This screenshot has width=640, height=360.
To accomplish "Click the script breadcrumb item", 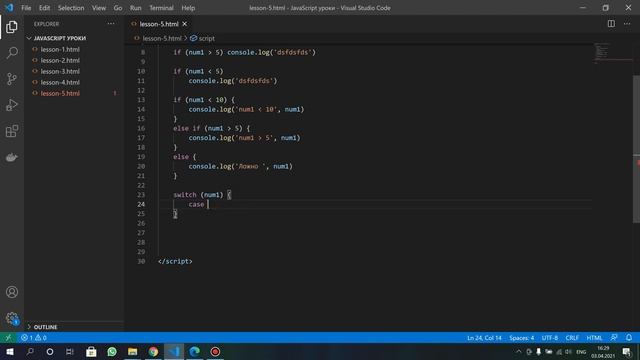I will tap(207, 38).
